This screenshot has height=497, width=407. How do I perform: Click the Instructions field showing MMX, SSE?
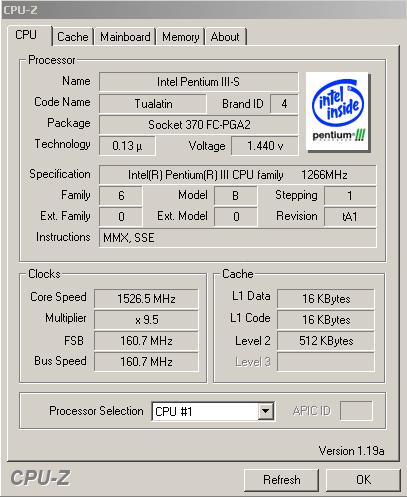click(238, 238)
